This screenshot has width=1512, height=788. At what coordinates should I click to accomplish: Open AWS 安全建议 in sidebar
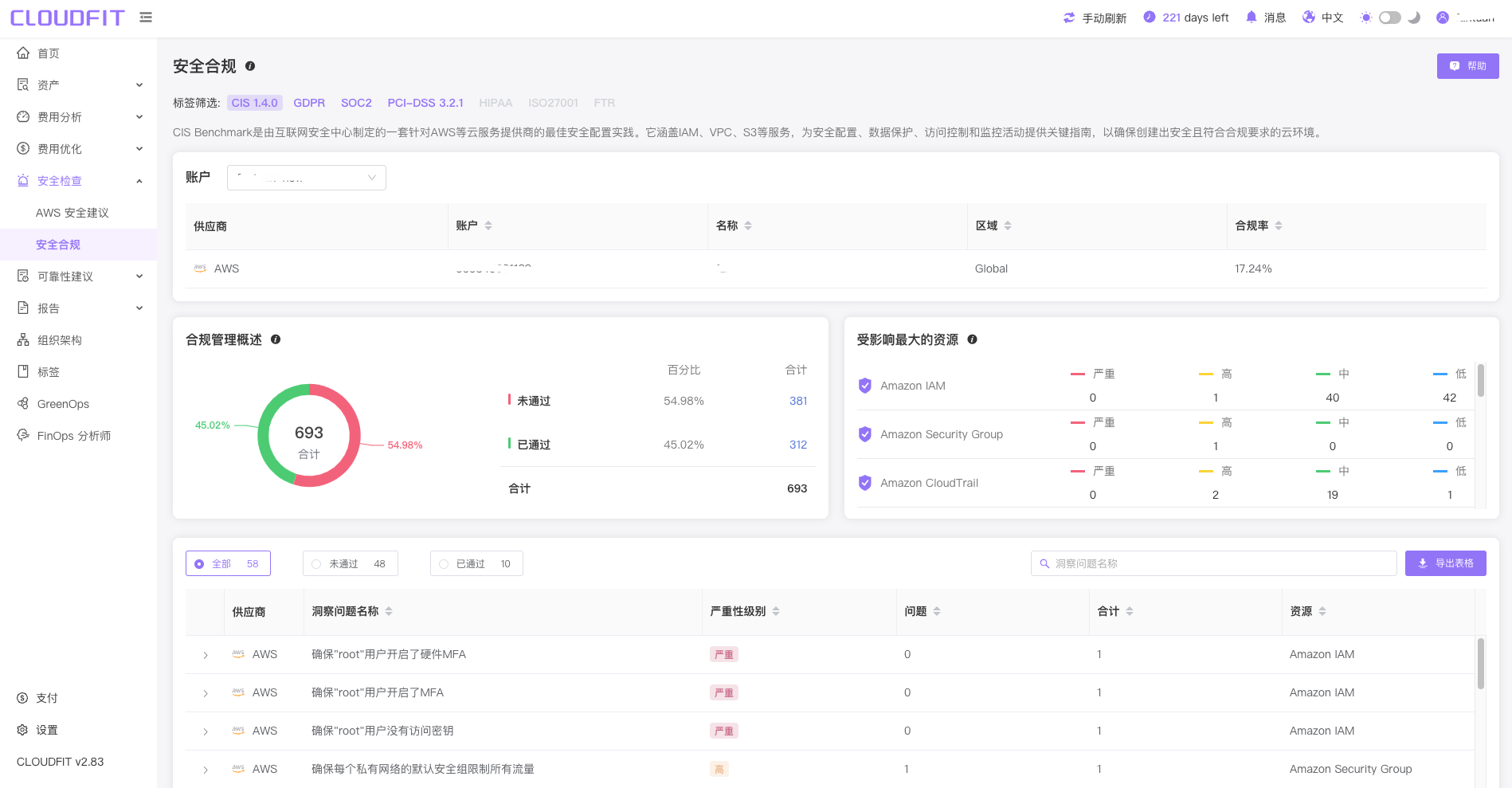tap(72, 213)
